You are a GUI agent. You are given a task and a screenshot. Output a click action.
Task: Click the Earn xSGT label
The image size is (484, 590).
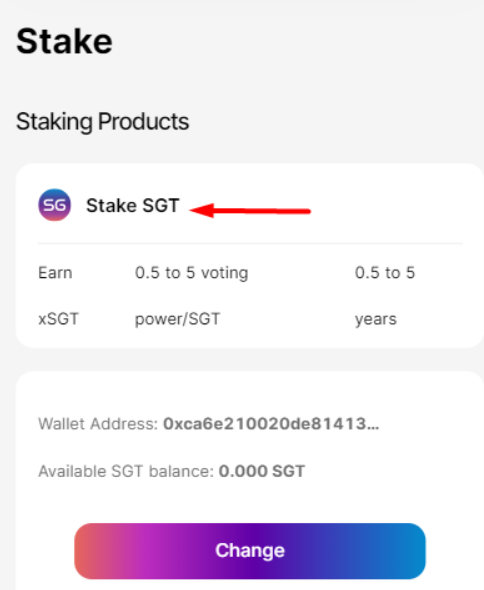[58, 296]
